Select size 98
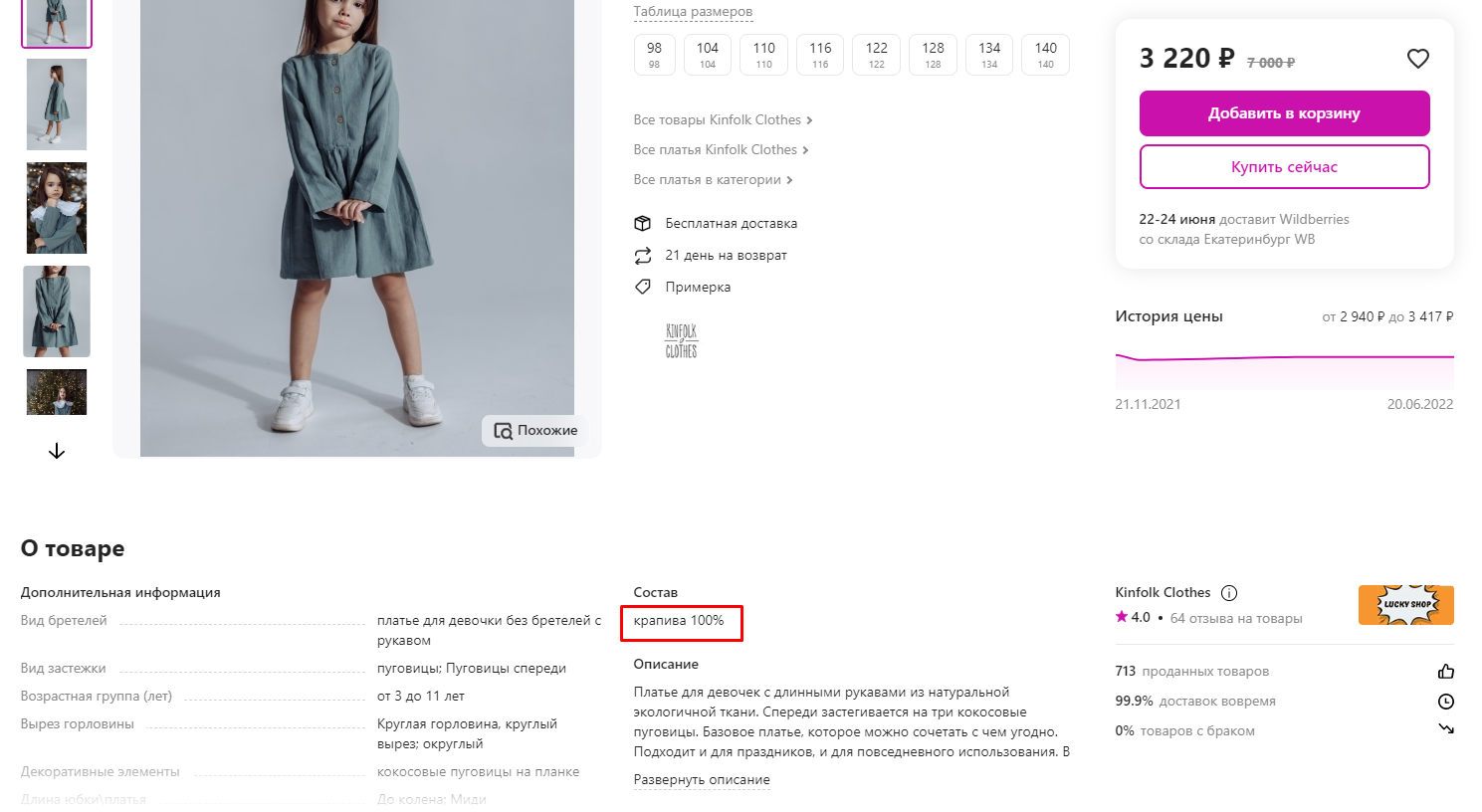 tap(654, 55)
